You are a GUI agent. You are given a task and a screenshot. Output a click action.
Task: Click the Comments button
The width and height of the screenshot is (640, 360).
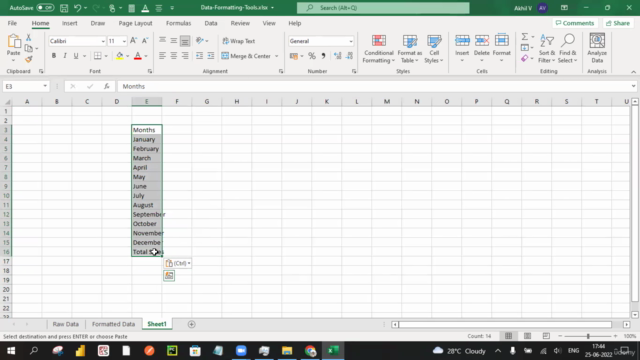tap(575, 23)
